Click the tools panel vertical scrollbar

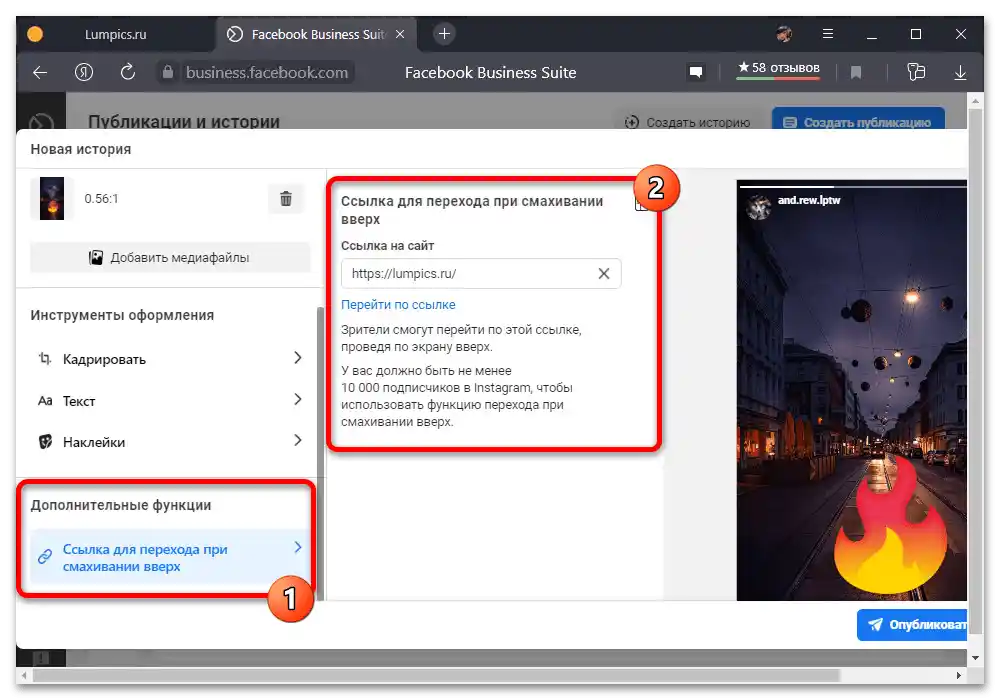click(320, 453)
